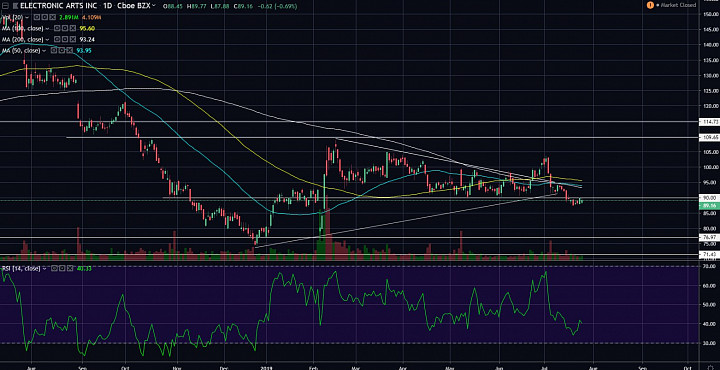Open format settings for the Vol (20) indicator
This screenshot has width=720, height=370.
coord(45,17)
